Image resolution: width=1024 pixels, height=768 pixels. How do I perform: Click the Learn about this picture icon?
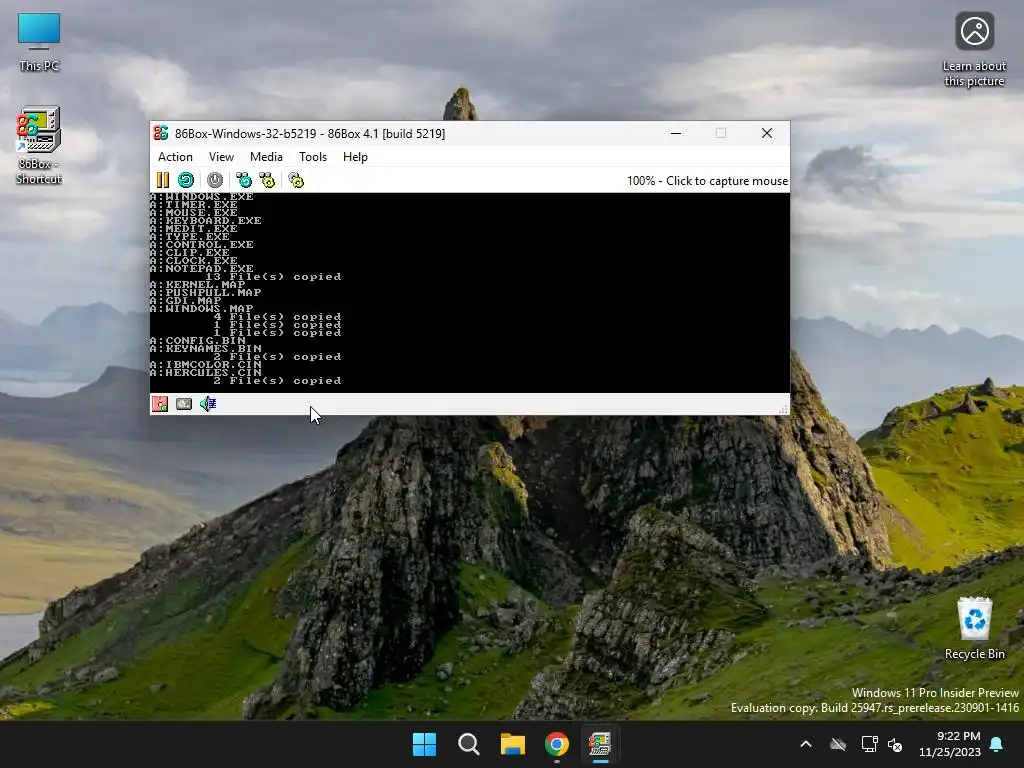tap(974, 50)
